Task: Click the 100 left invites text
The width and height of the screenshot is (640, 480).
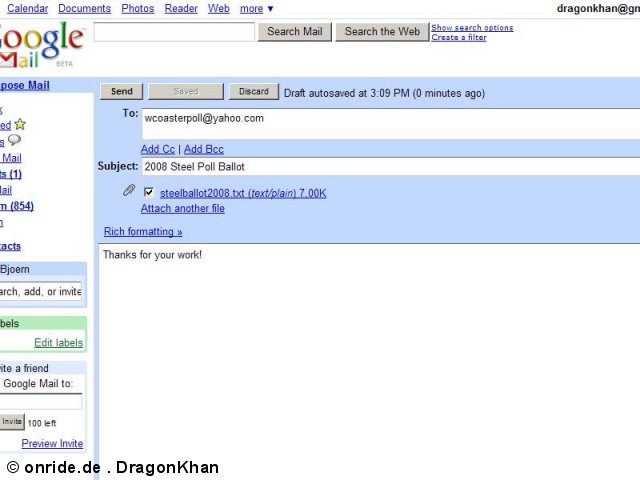Action: click(x=42, y=423)
